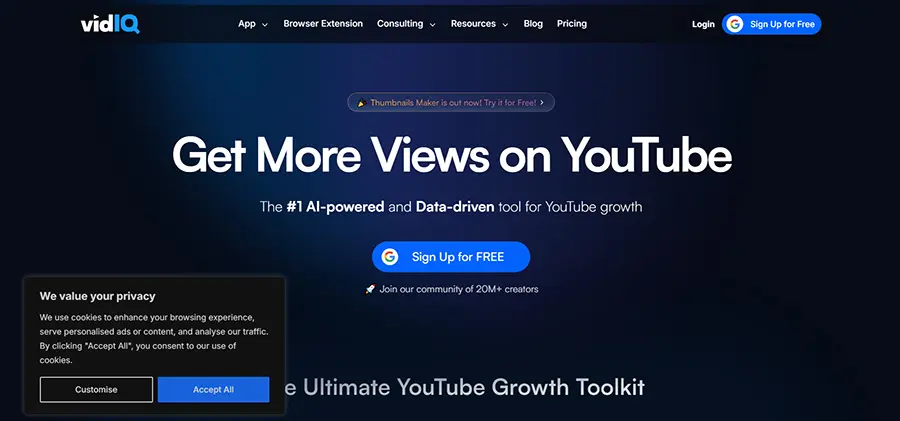
Task: Click Customise in the cookie banner
Action: tap(96, 389)
